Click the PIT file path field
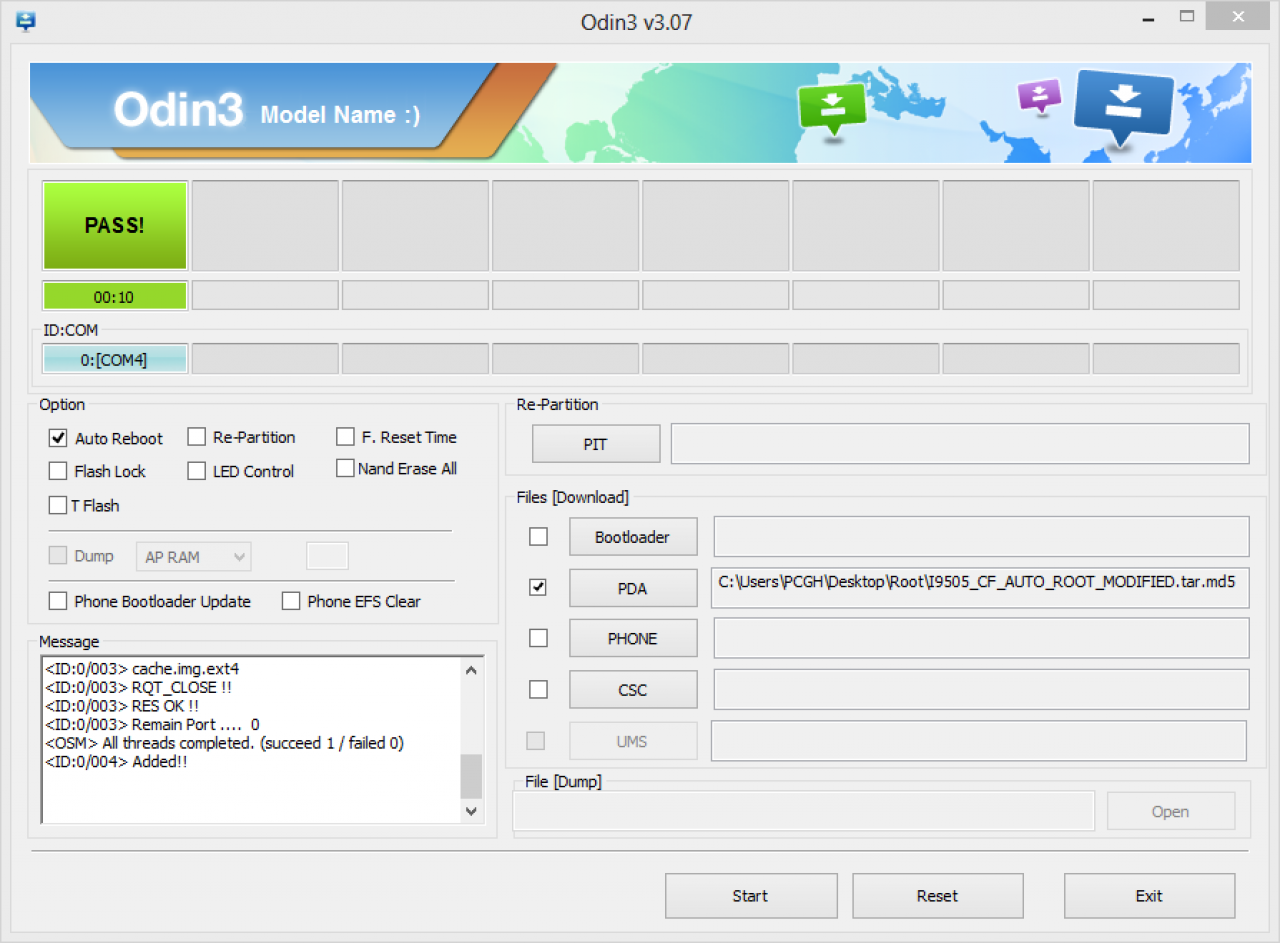1280x943 pixels. point(960,444)
